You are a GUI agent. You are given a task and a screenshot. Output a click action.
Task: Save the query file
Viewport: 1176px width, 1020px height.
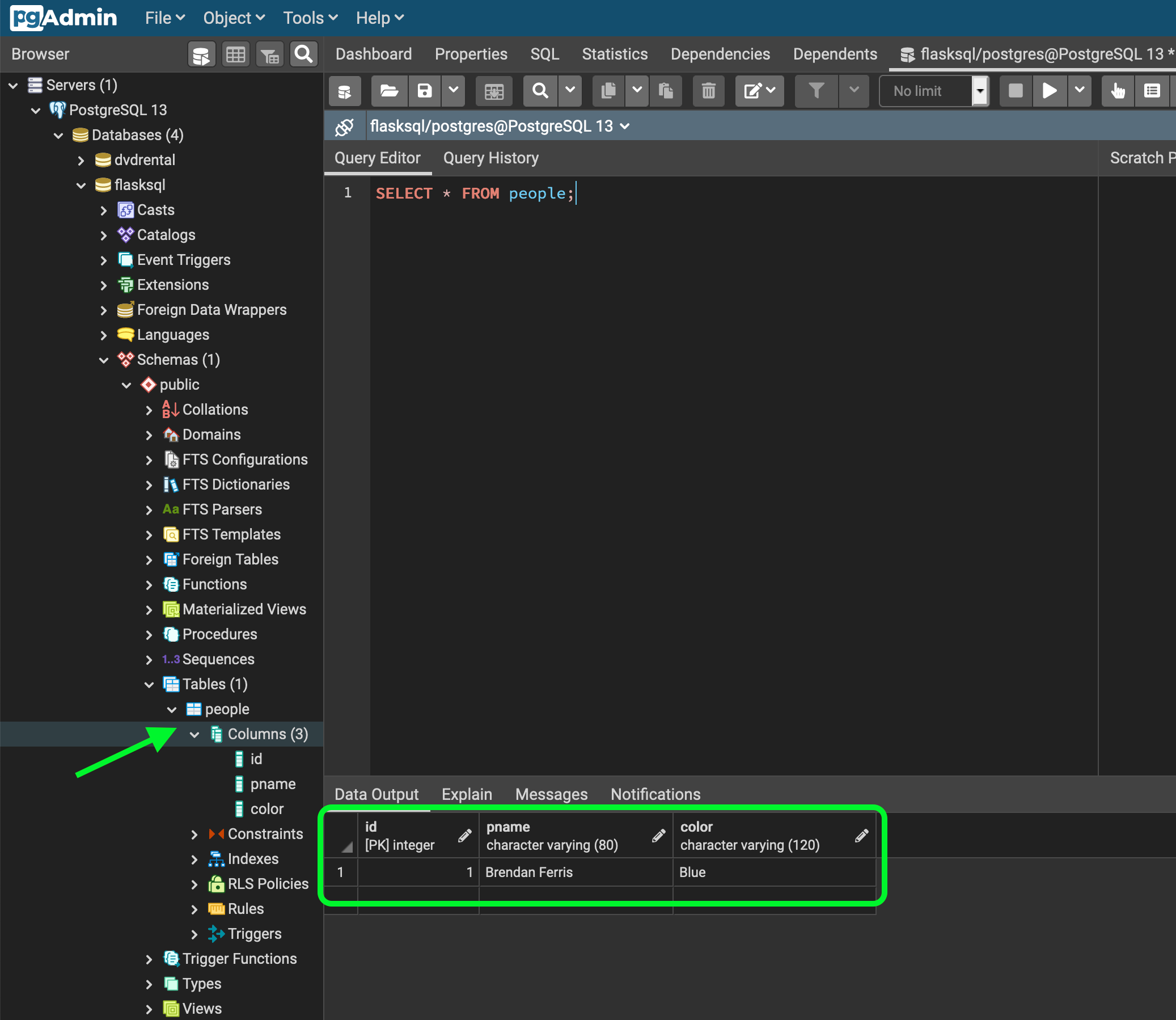point(425,91)
